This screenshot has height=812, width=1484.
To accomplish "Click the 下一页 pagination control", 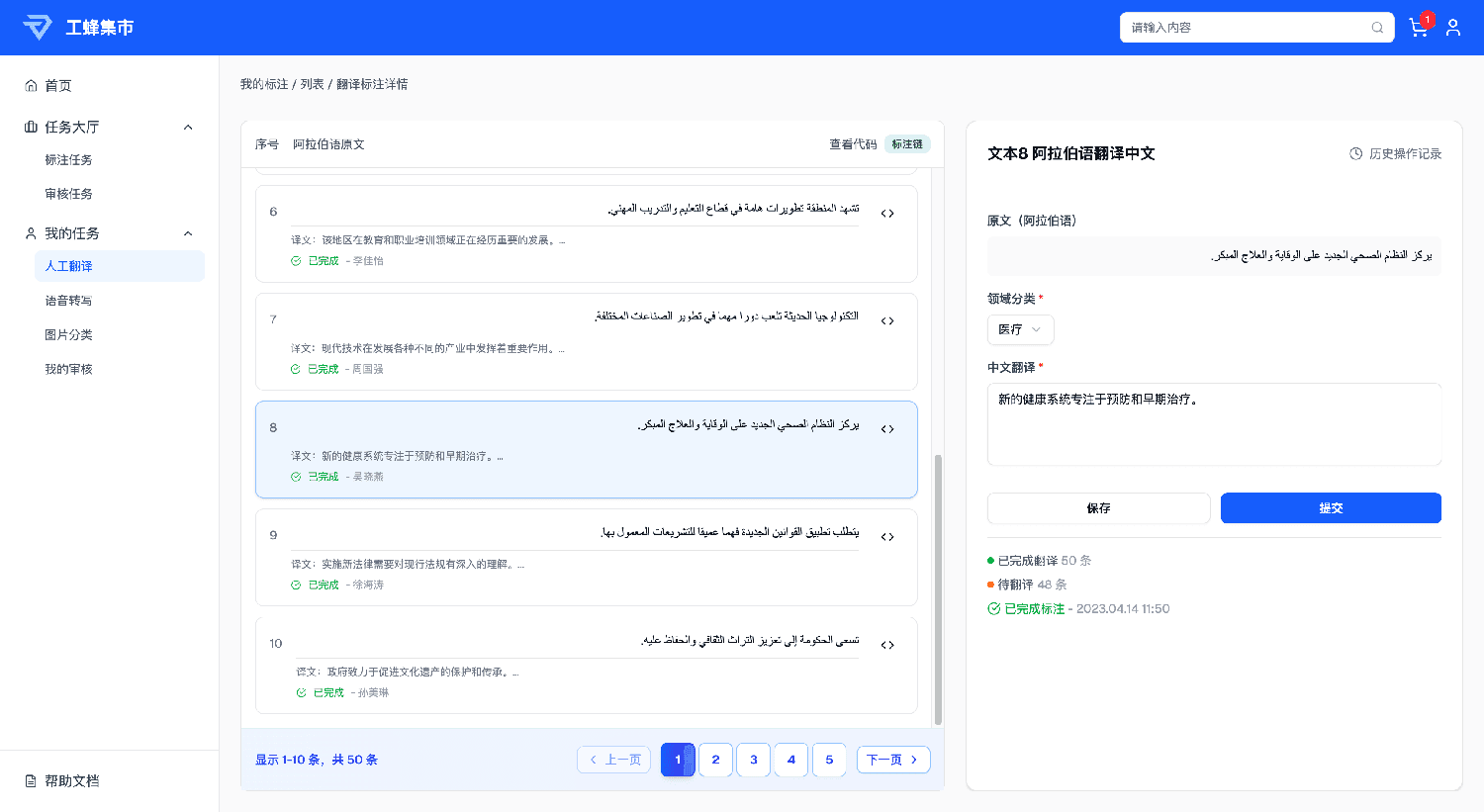I will point(893,760).
